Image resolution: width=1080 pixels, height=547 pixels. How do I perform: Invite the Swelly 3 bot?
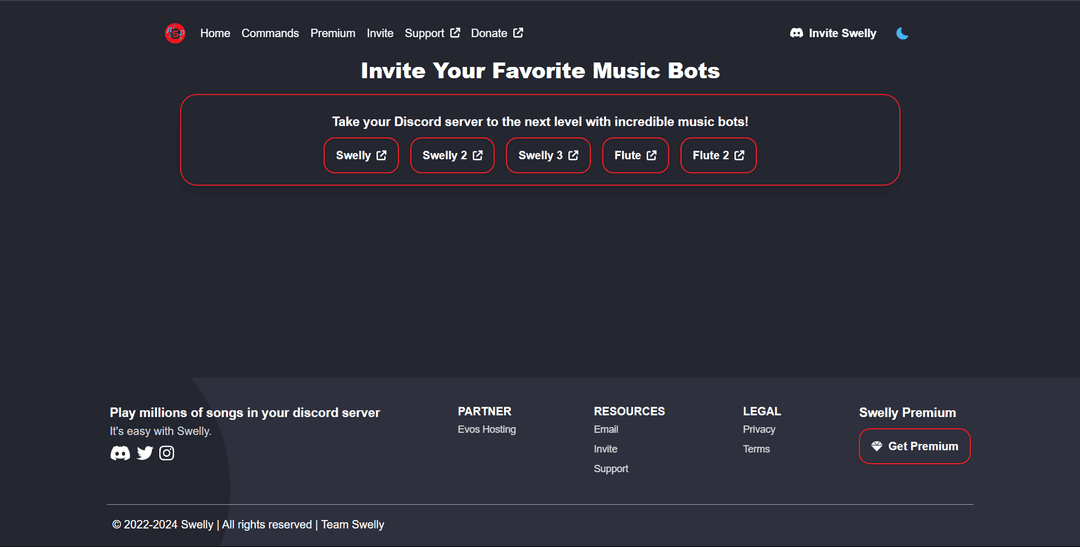click(548, 156)
